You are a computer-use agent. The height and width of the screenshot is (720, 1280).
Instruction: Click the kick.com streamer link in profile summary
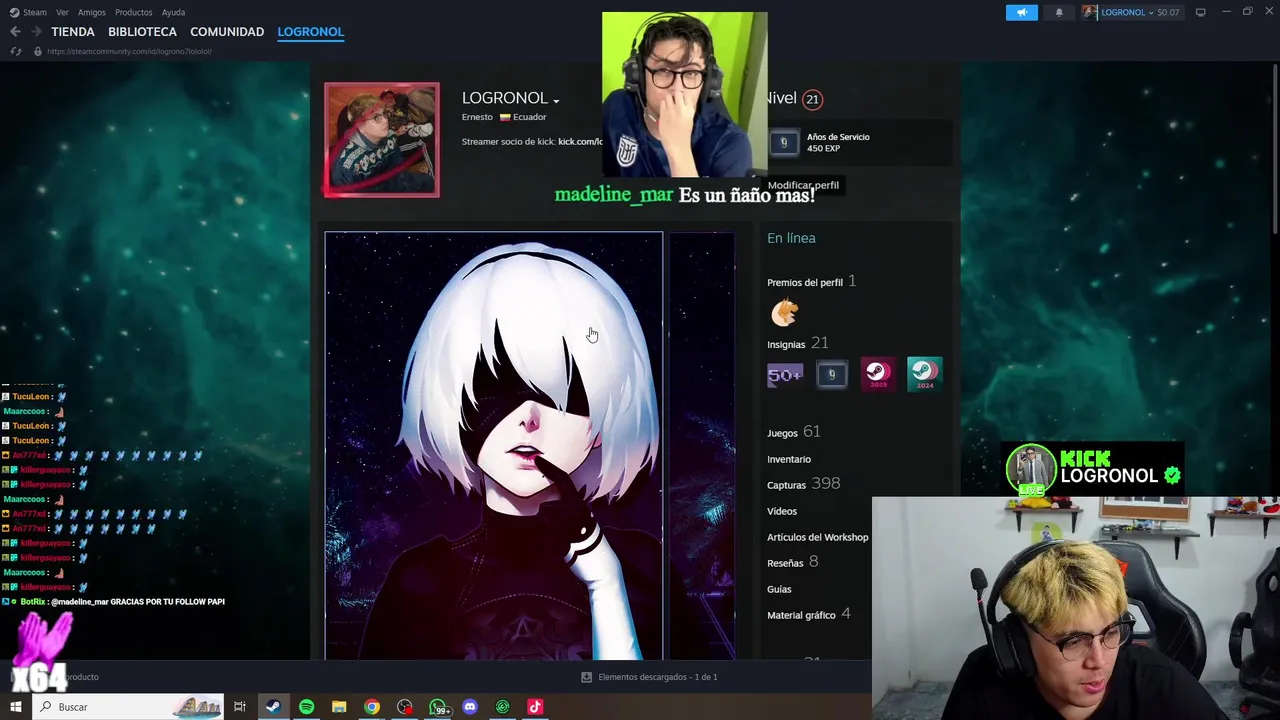point(580,142)
